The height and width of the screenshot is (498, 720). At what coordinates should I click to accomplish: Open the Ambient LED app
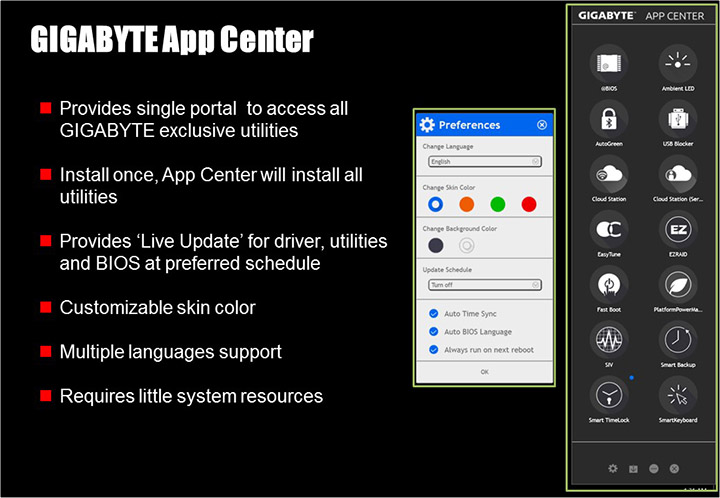pos(678,63)
